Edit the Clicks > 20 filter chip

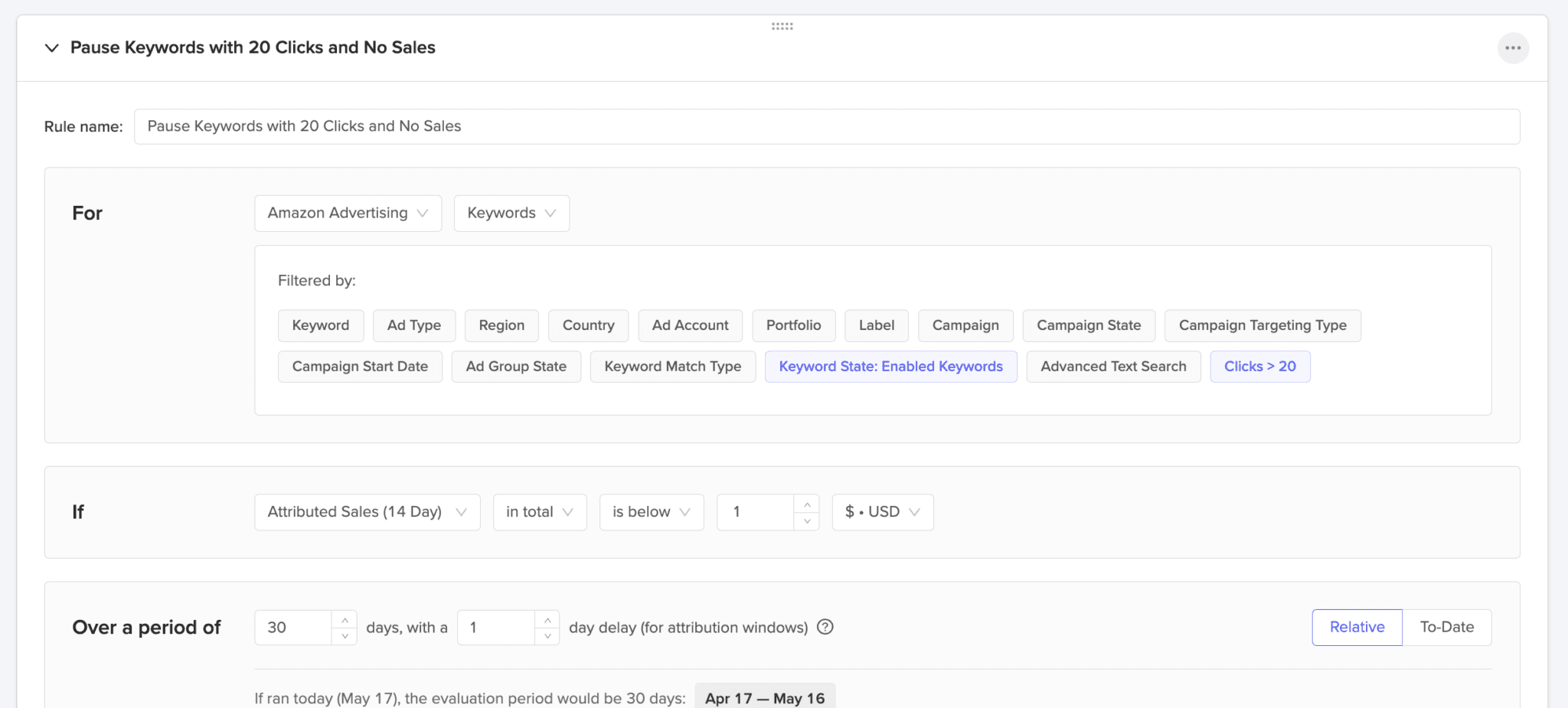[x=1259, y=366]
